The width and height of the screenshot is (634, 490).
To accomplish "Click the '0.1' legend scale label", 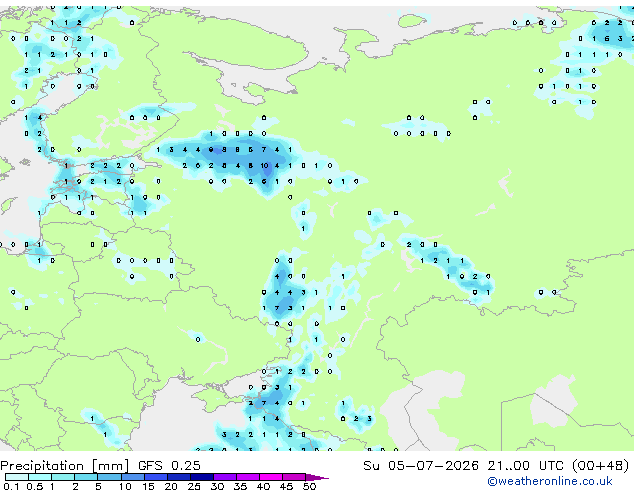I will pos(11,486).
